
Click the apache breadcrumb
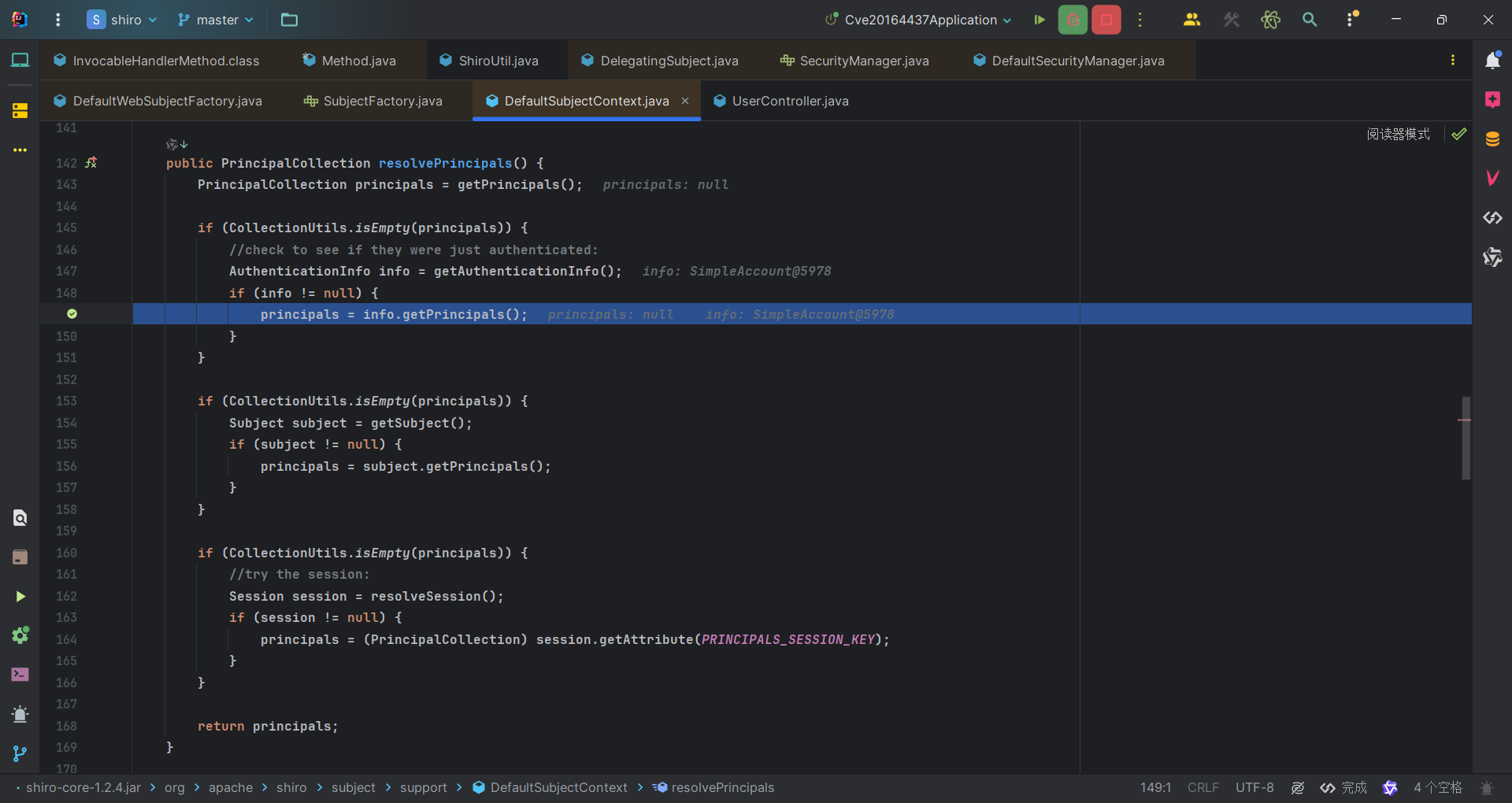pyautogui.click(x=231, y=787)
